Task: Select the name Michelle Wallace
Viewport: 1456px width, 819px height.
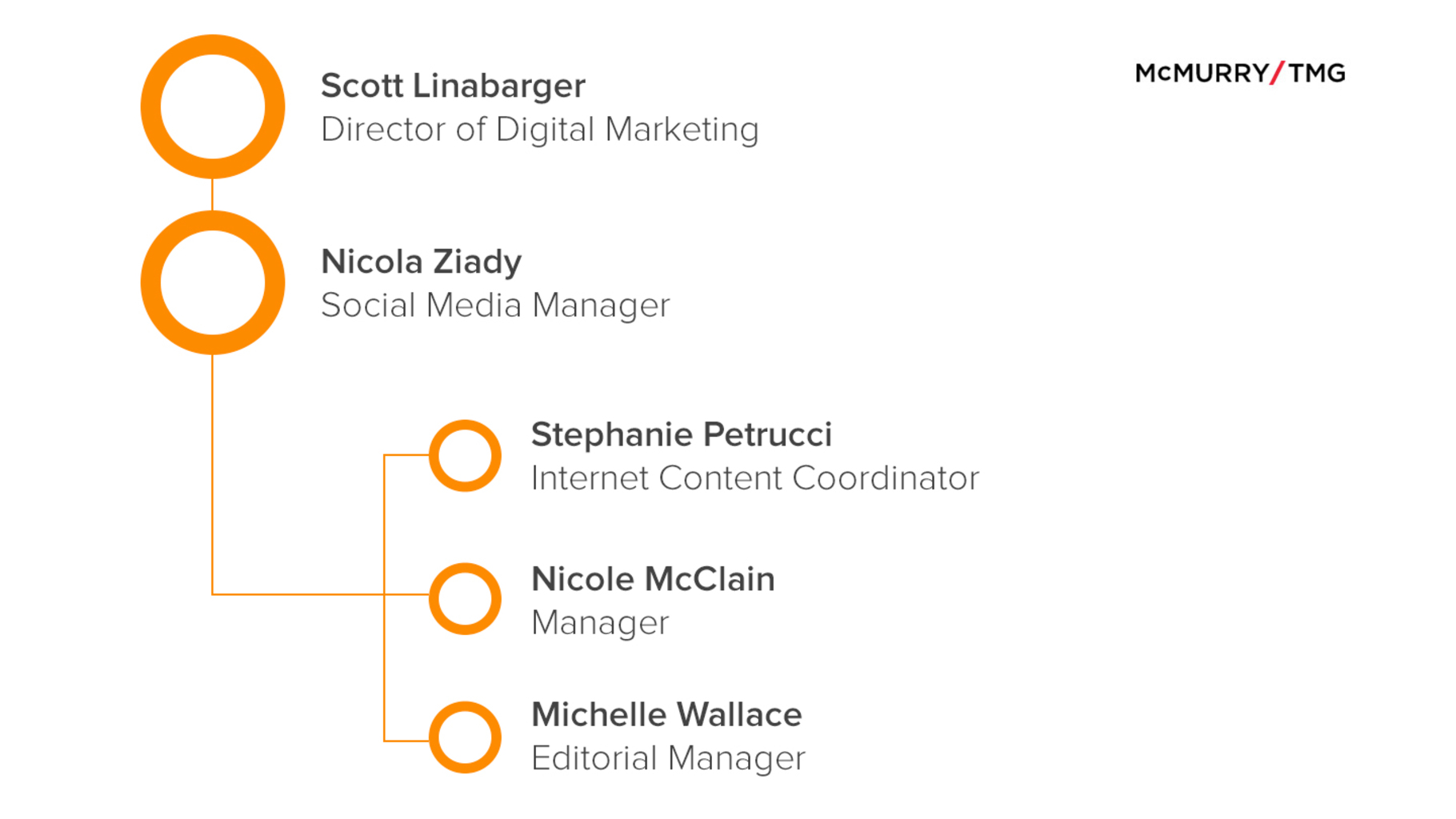Action: (x=666, y=715)
